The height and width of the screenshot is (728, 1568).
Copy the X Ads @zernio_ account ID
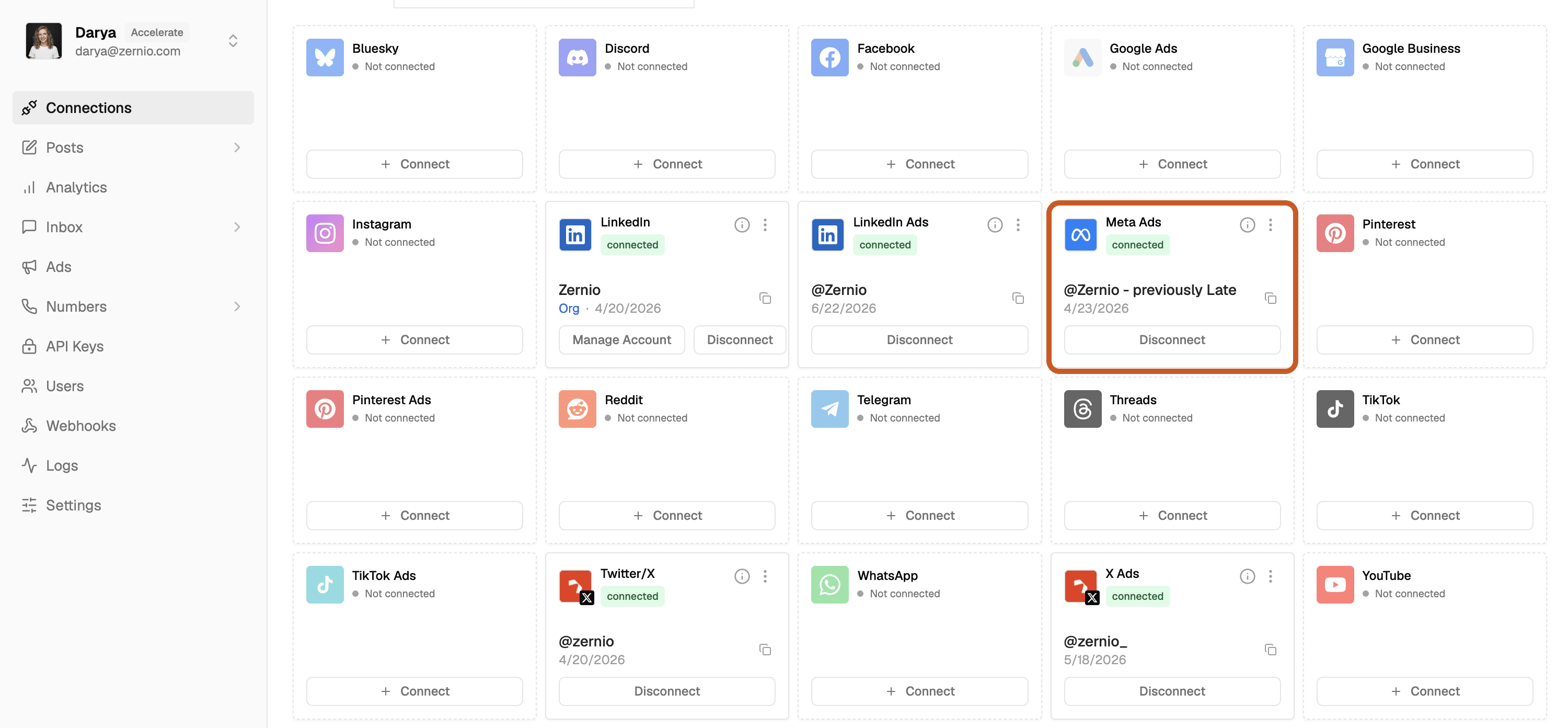tap(1270, 650)
